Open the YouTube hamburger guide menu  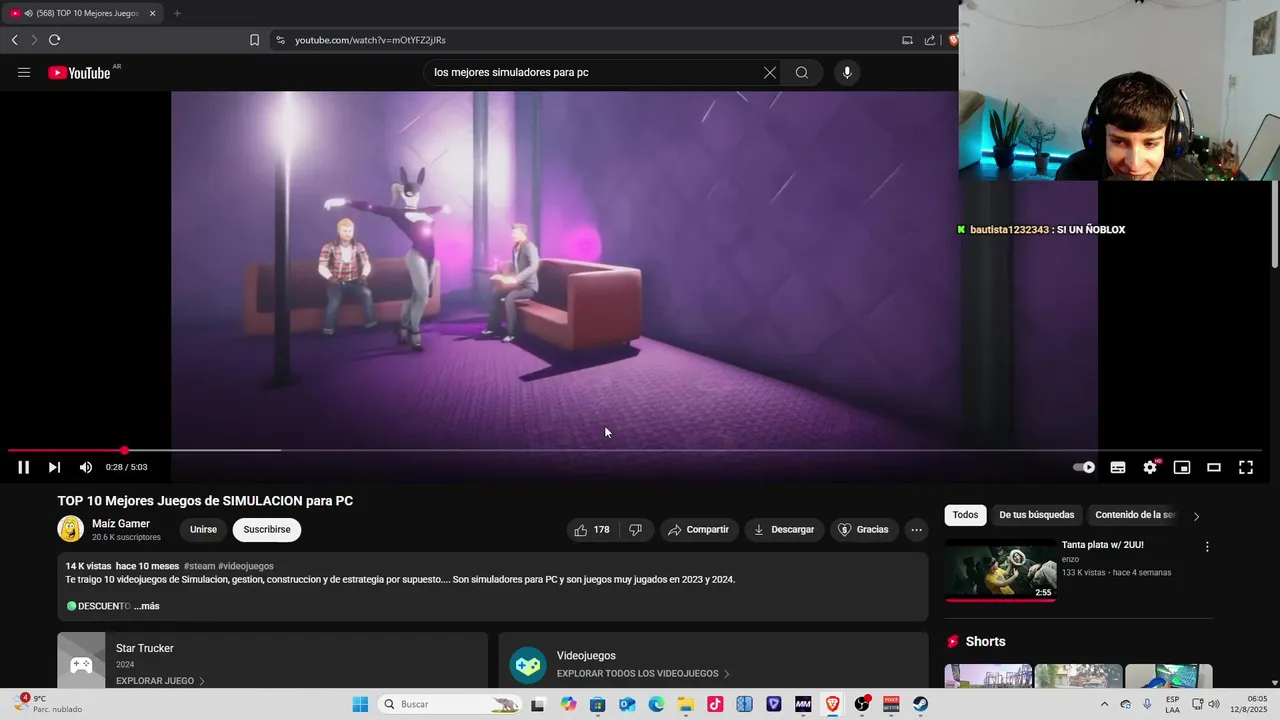pyautogui.click(x=24, y=72)
